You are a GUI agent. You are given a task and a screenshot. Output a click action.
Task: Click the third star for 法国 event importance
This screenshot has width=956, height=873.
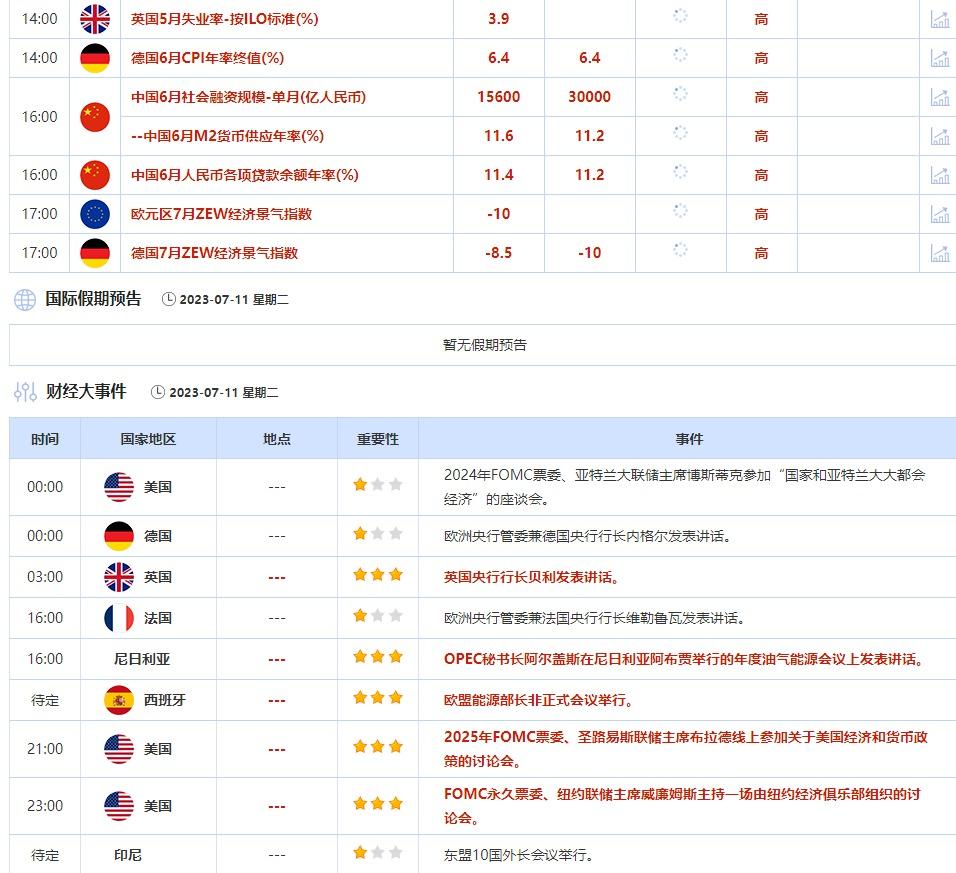393,618
